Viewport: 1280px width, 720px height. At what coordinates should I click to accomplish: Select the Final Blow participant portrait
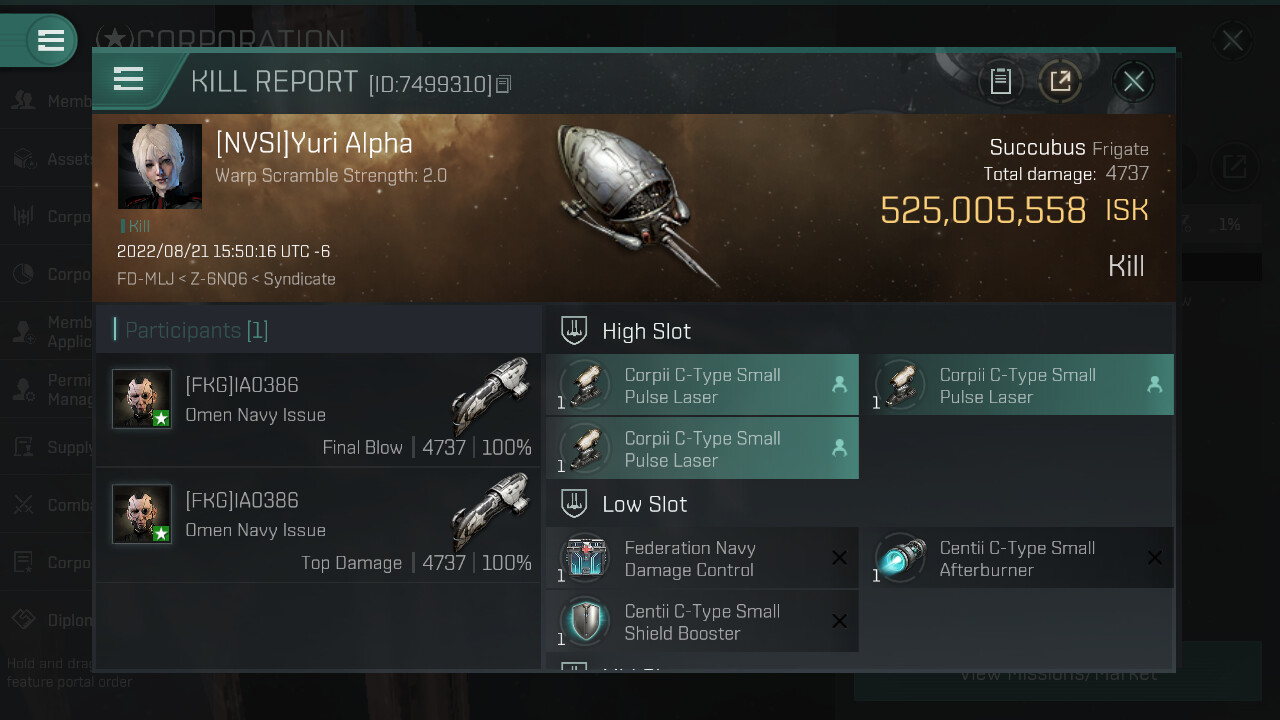click(x=141, y=399)
